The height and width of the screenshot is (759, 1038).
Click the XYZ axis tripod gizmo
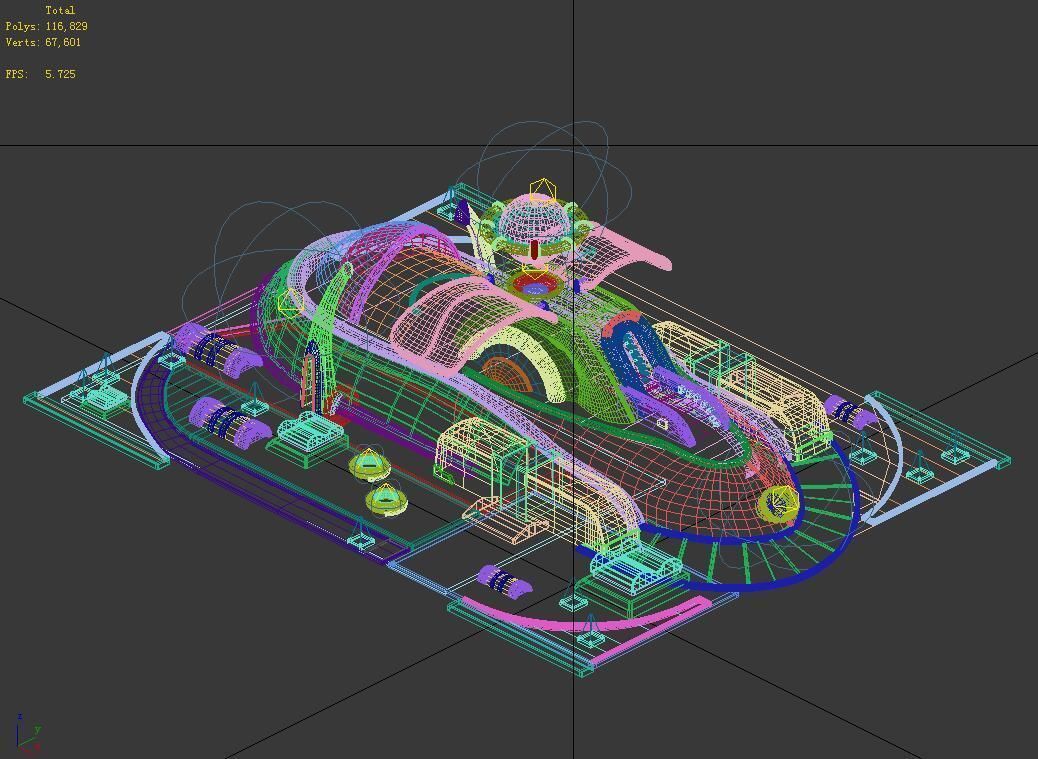28,733
